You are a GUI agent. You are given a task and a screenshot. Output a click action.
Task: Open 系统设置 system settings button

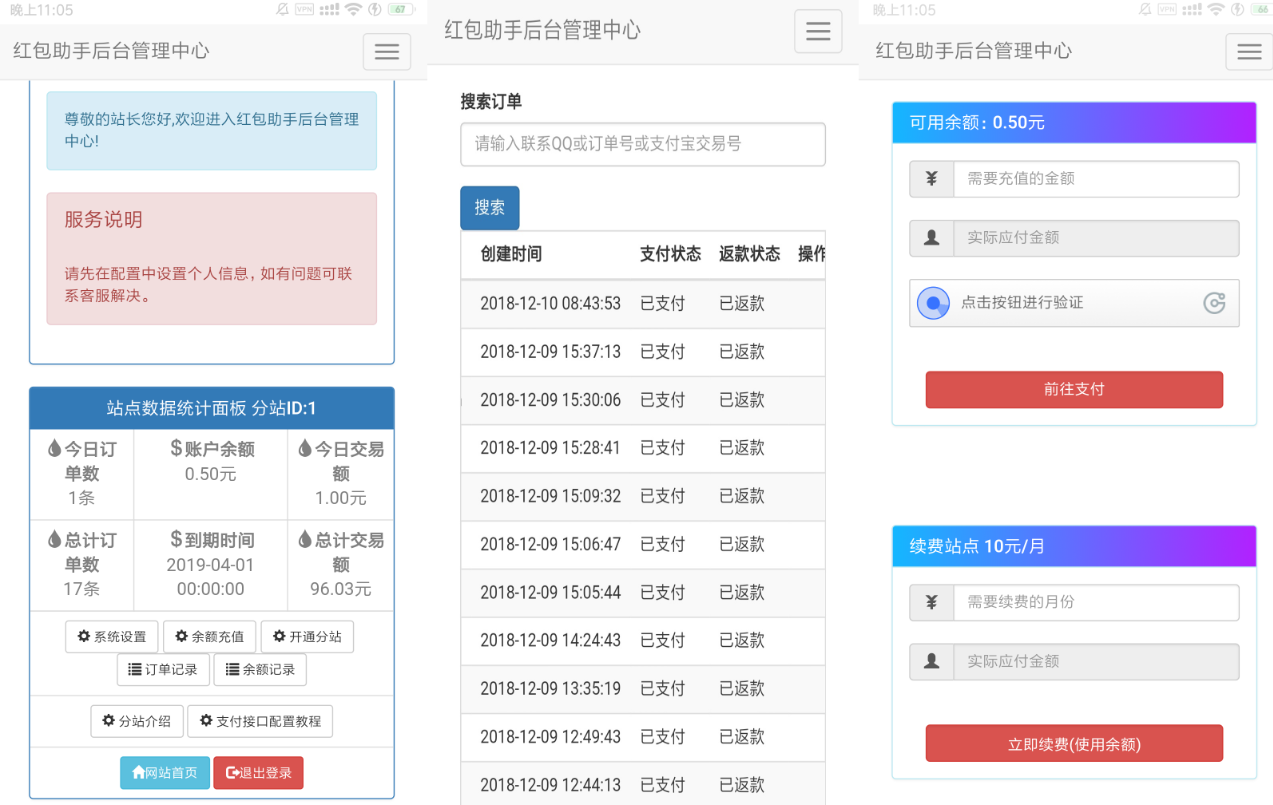pyautogui.click(x=112, y=637)
